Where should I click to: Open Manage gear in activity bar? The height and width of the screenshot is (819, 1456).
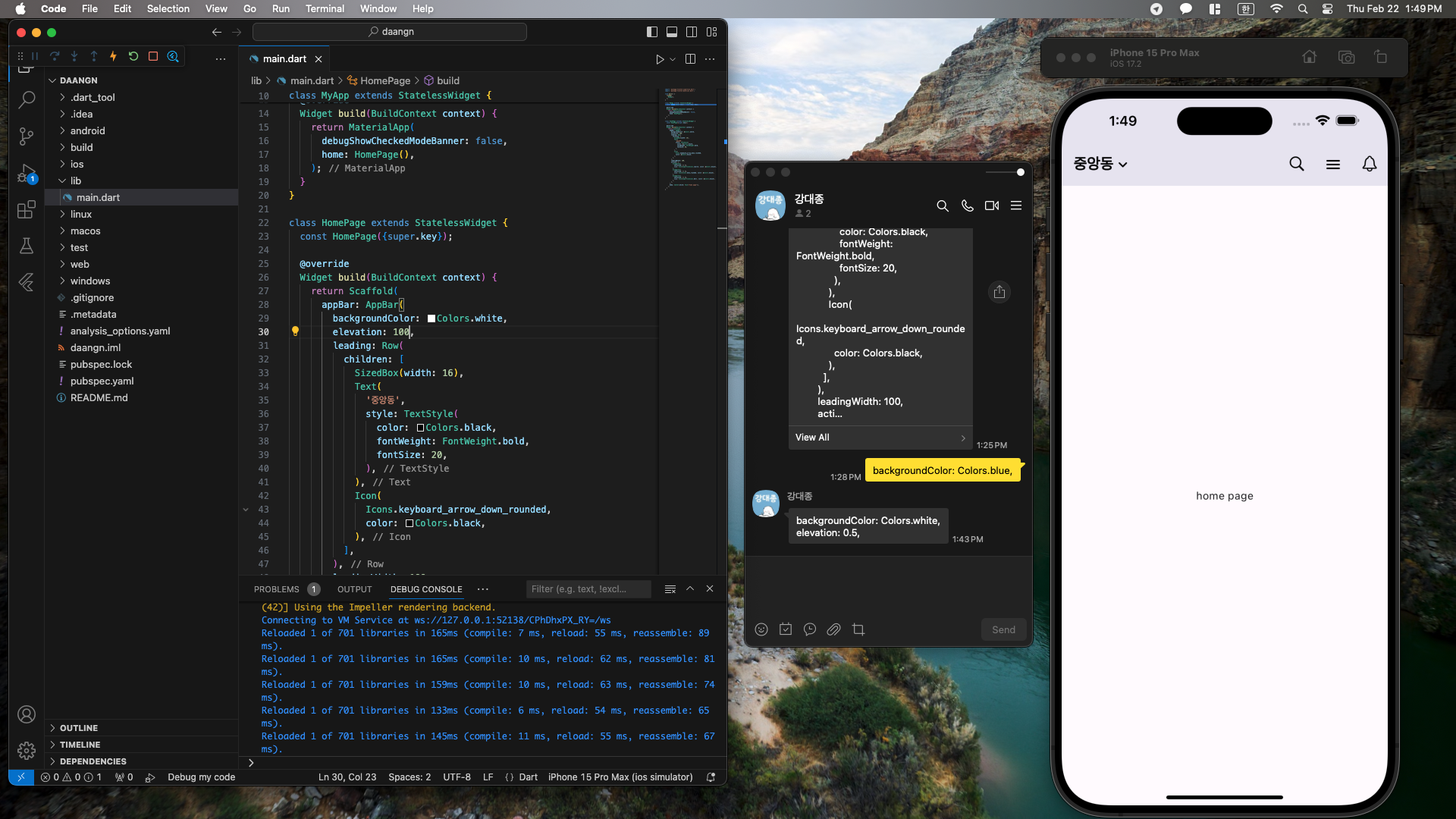[x=27, y=751]
